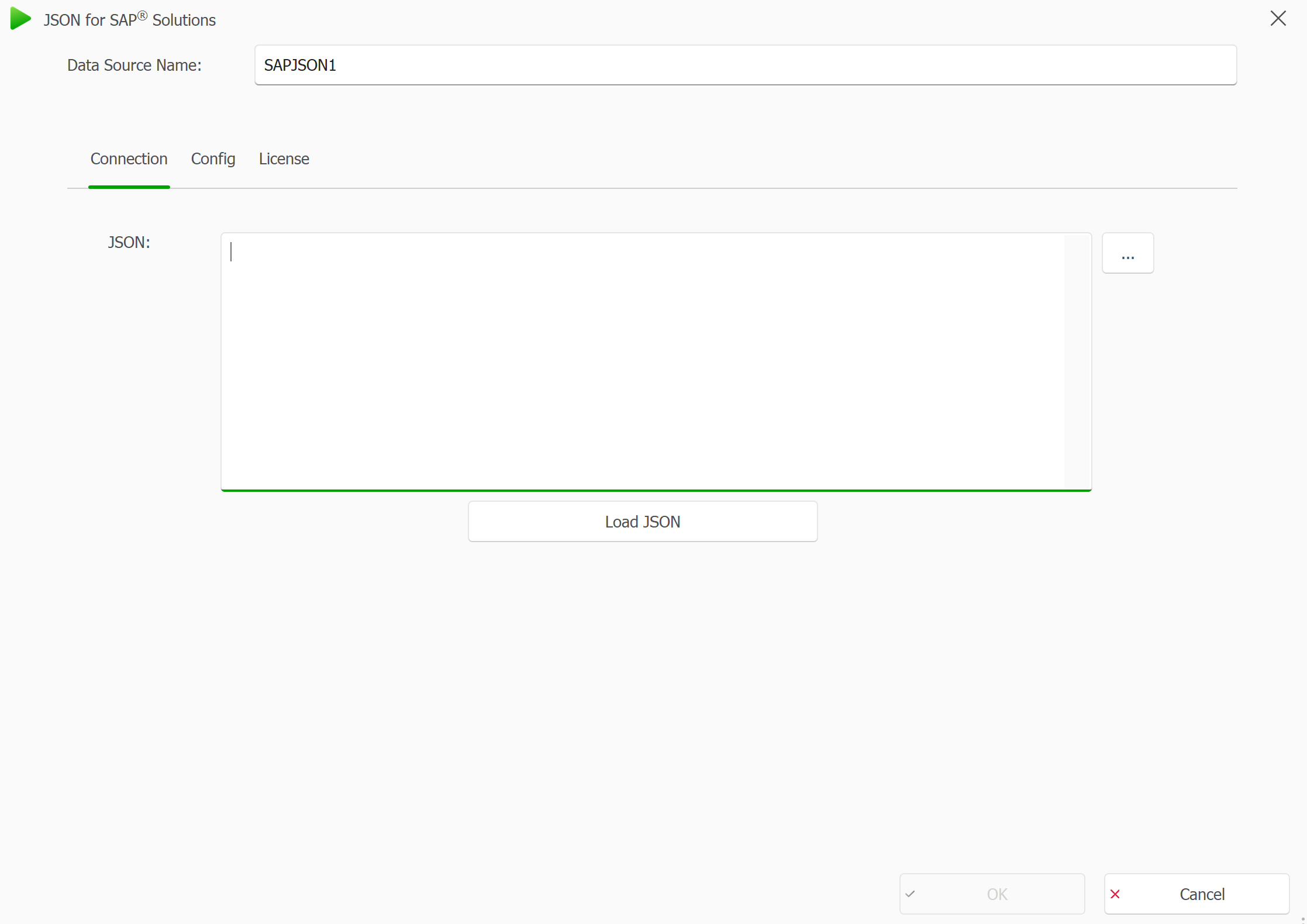Open file browser with the ellipsis button

point(1127,253)
